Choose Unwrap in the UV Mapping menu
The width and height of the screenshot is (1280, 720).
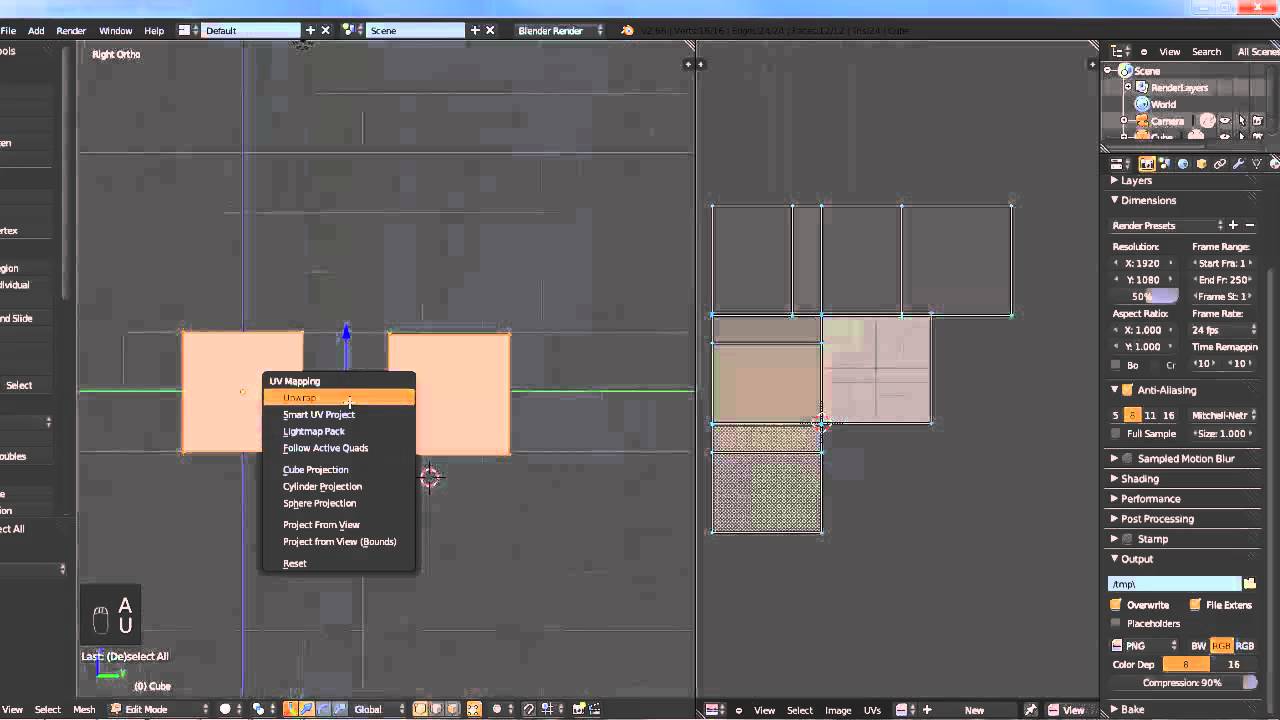pos(339,398)
